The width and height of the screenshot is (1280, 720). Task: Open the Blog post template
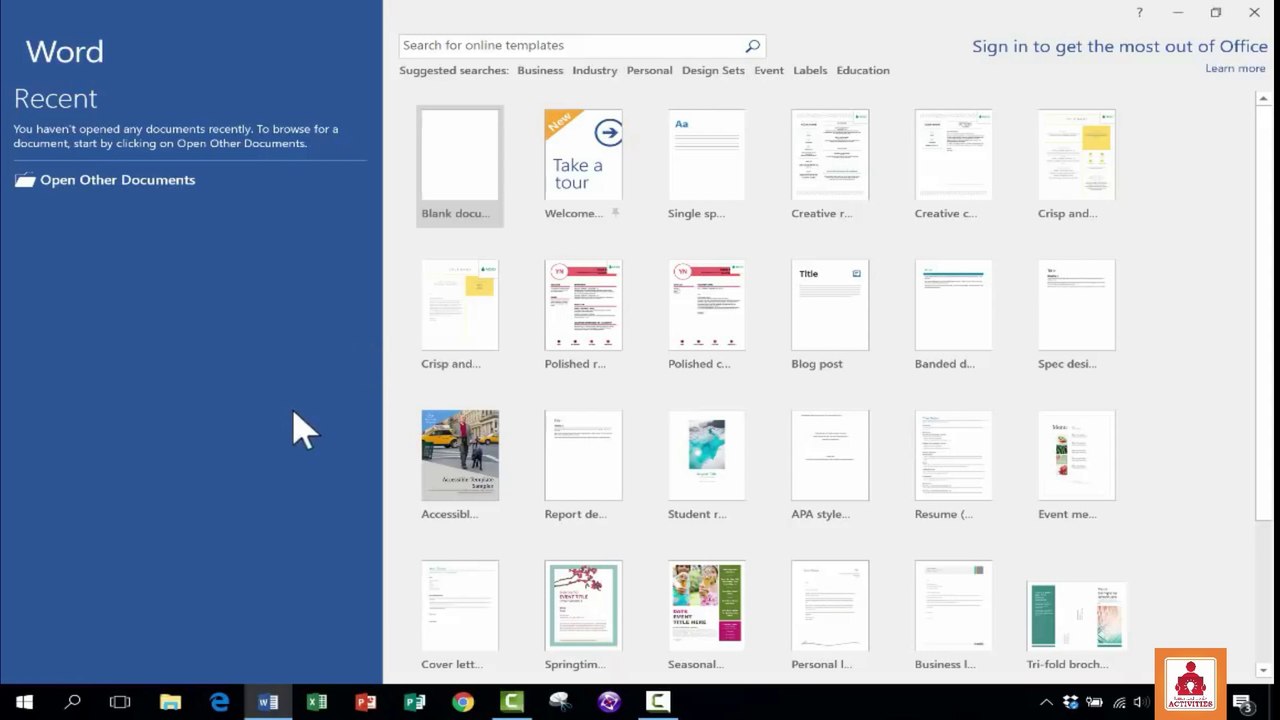coord(830,316)
